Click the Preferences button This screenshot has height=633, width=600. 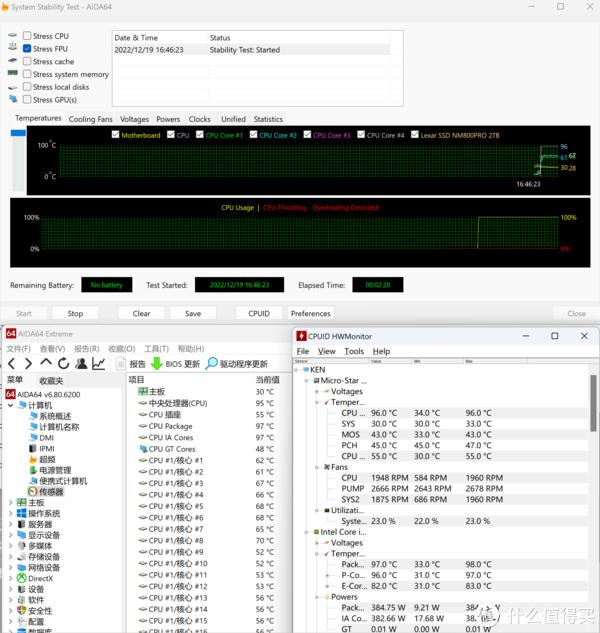(310, 313)
